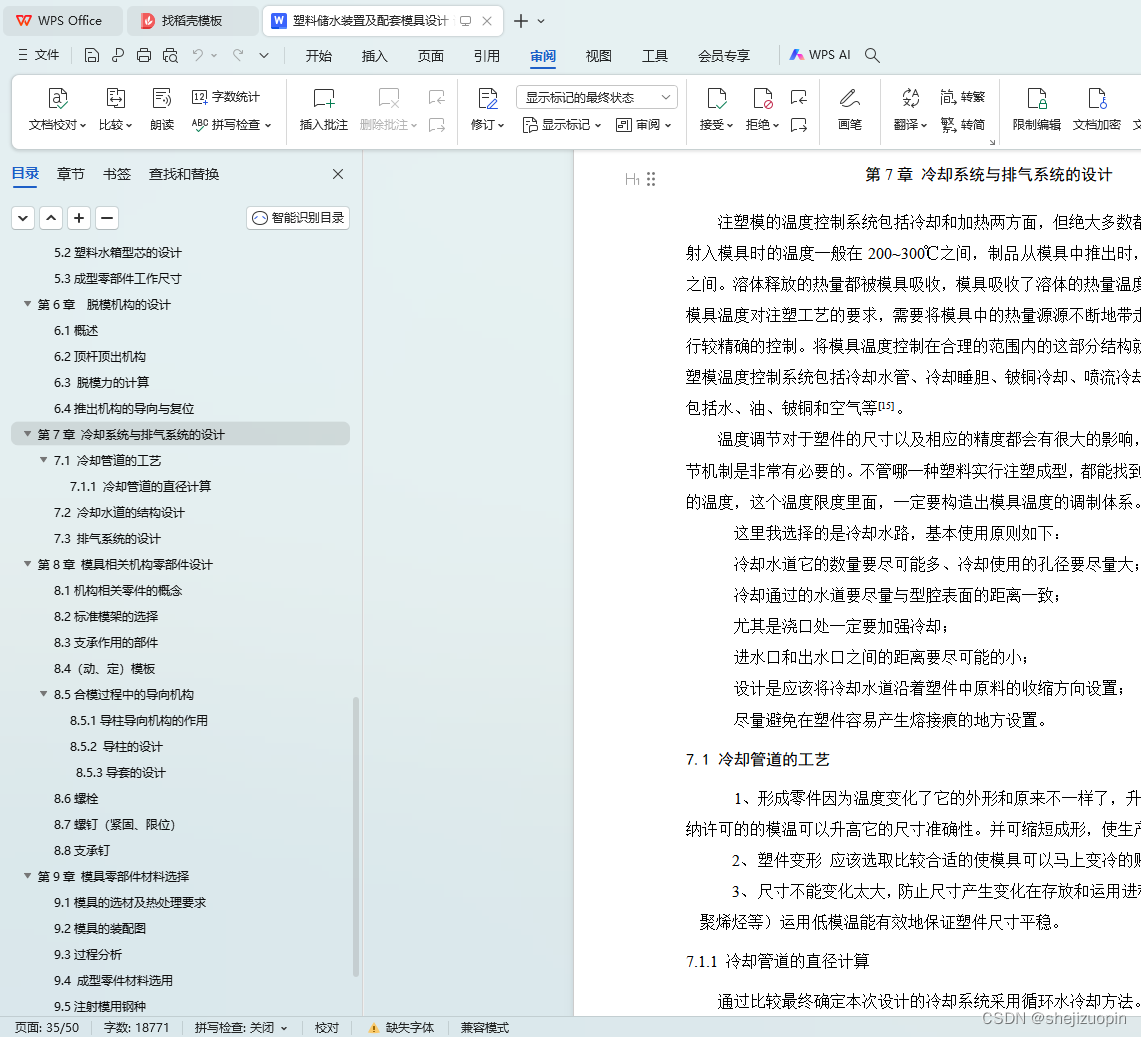Click the move-up heading arrow button
1141x1037 pixels.
coord(51,218)
